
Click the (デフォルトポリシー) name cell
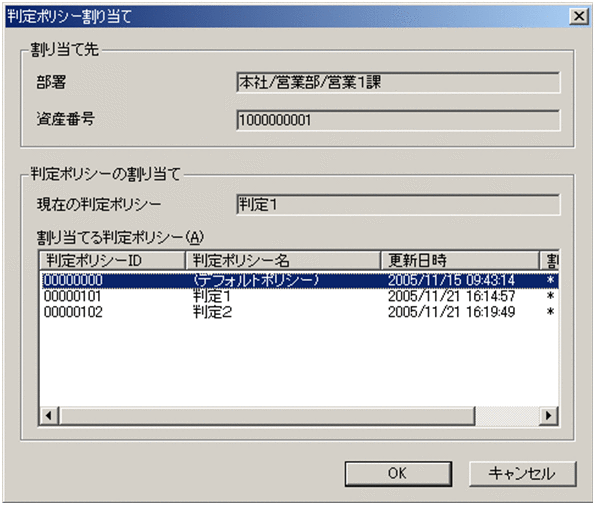click(x=255, y=280)
